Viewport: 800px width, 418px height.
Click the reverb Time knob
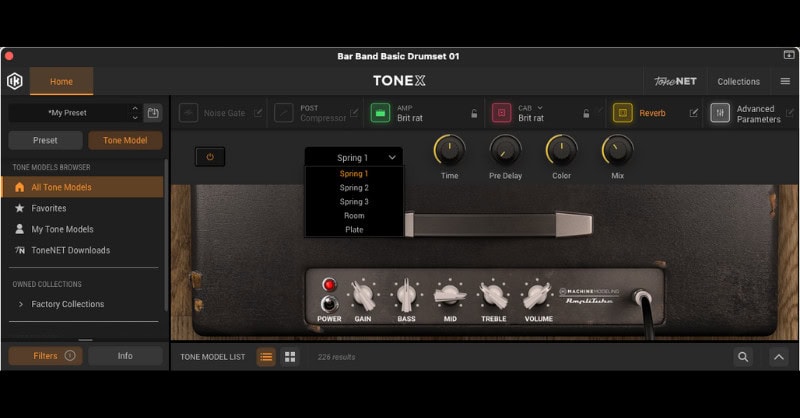tap(449, 151)
